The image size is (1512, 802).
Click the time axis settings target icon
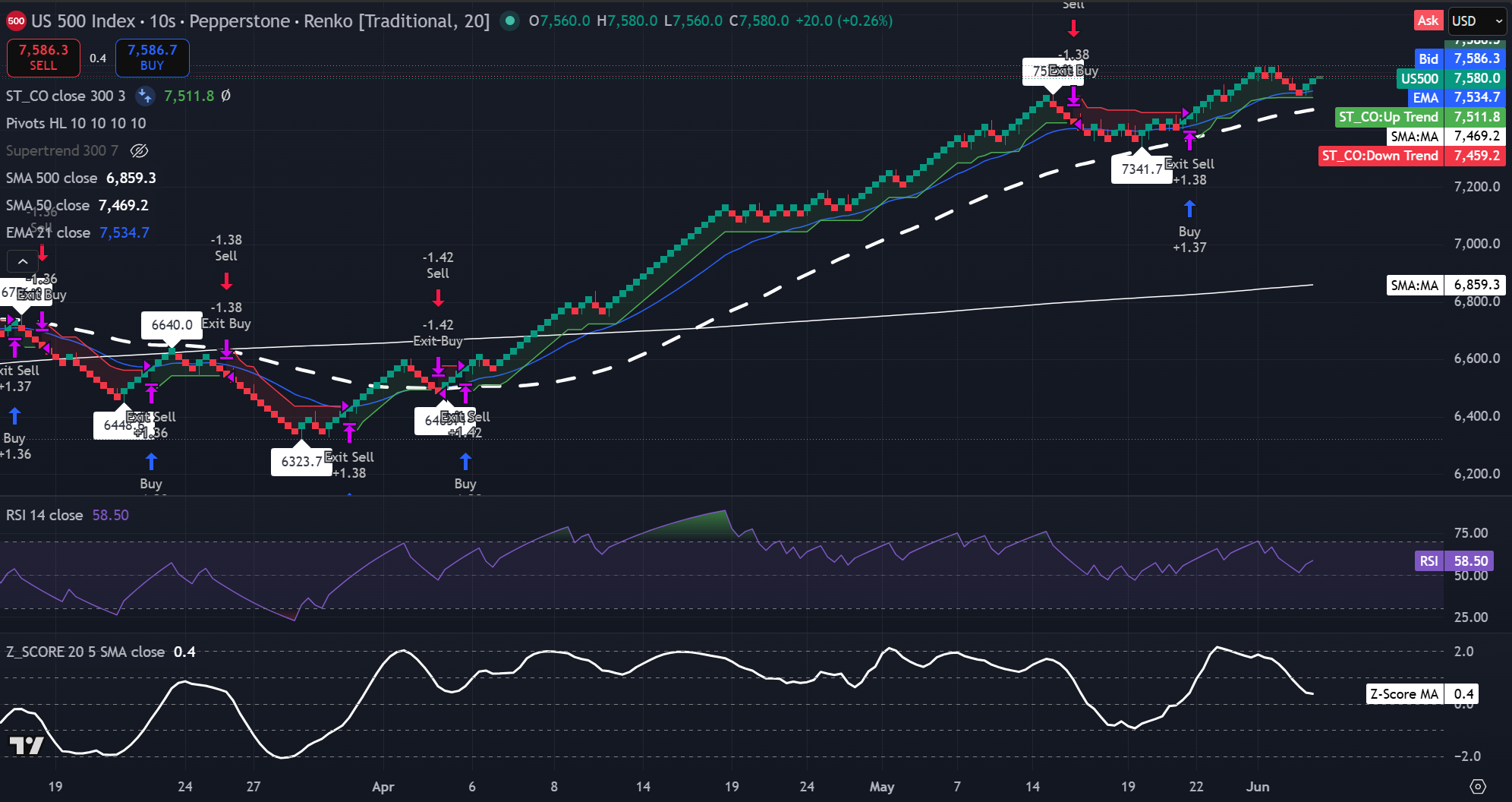pyautogui.click(x=1478, y=786)
